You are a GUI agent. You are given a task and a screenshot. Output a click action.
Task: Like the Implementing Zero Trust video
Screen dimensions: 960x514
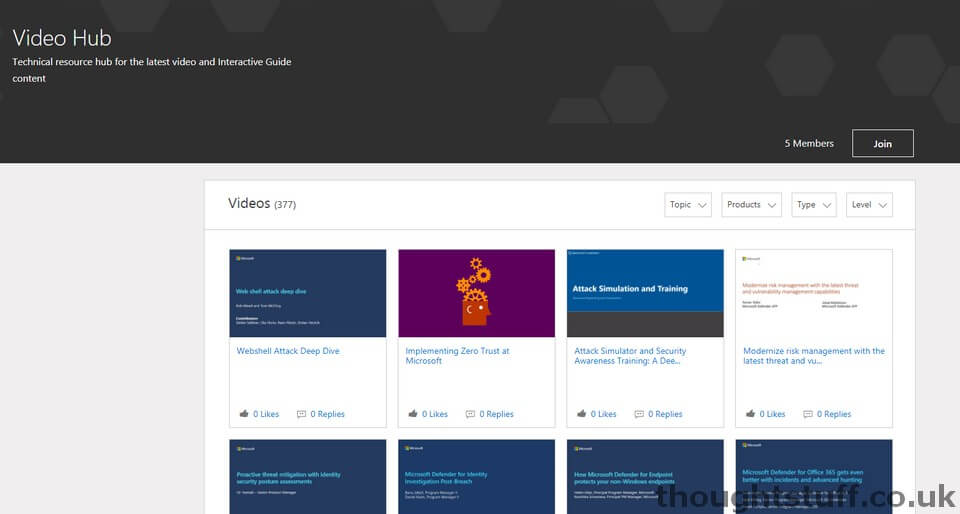click(x=413, y=414)
